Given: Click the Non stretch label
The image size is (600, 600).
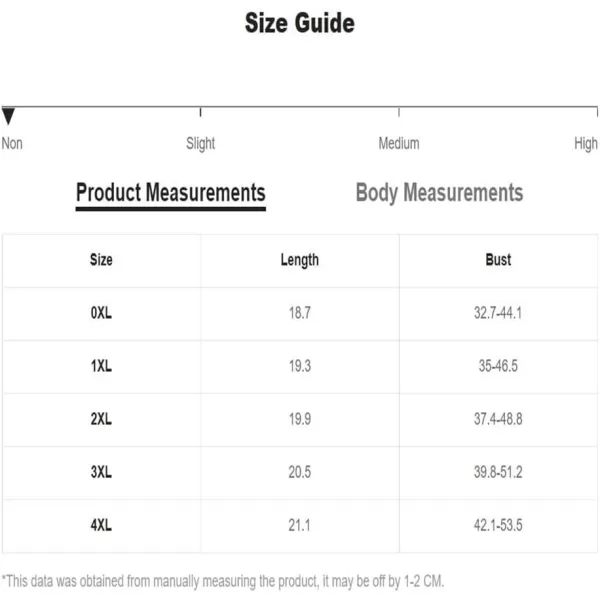Looking at the screenshot, I should point(12,143).
